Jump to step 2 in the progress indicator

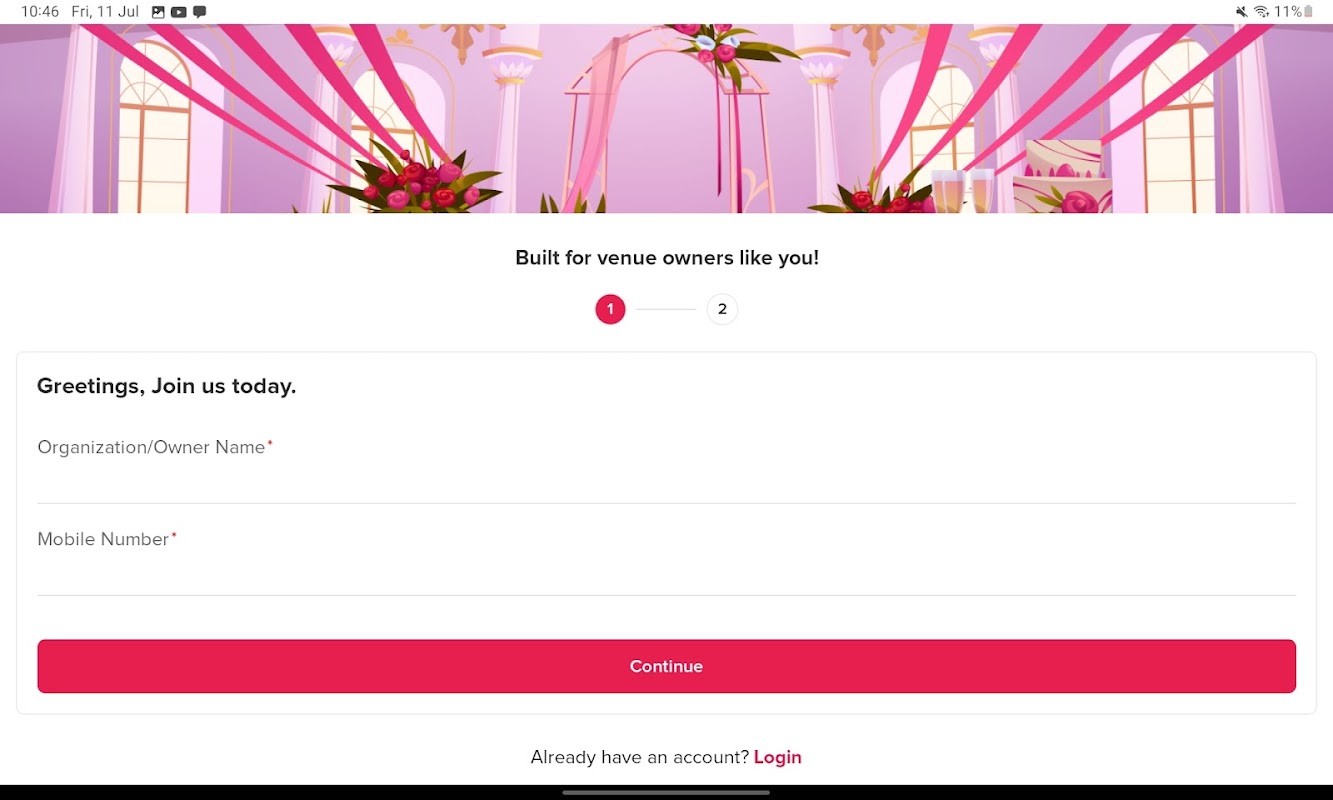pyautogui.click(x=722, y=309)
